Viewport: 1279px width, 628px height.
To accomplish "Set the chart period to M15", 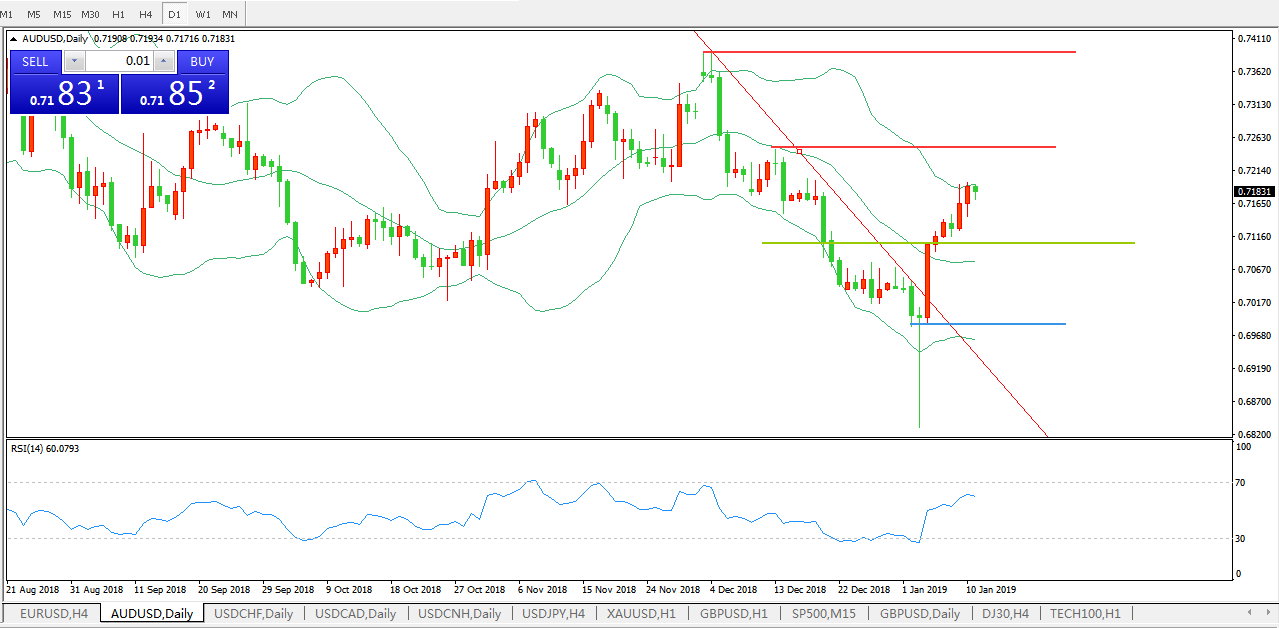I will pos(62,14).
